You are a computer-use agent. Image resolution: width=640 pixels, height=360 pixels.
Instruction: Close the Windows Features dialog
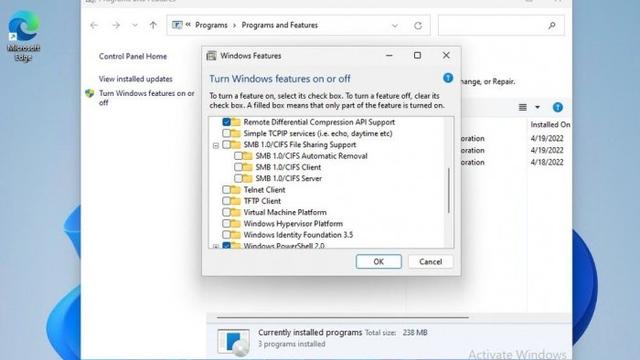[x=446, y=56]
